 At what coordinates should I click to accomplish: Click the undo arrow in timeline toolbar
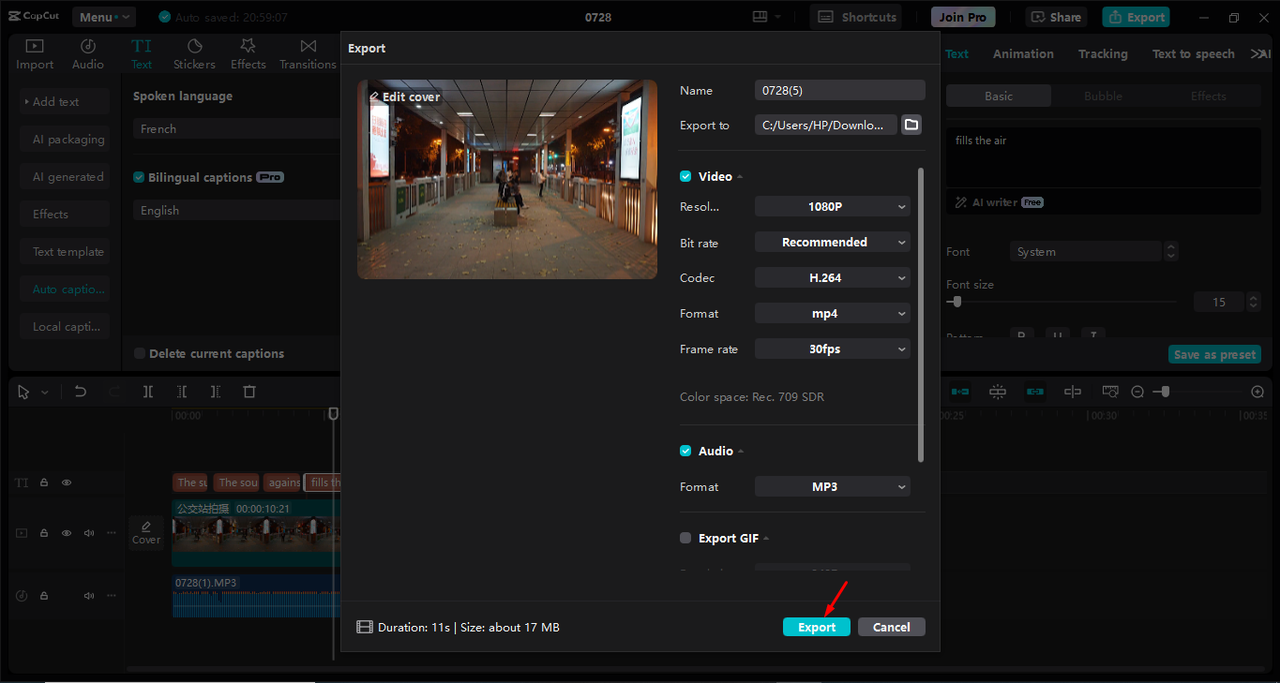point(81,392)
